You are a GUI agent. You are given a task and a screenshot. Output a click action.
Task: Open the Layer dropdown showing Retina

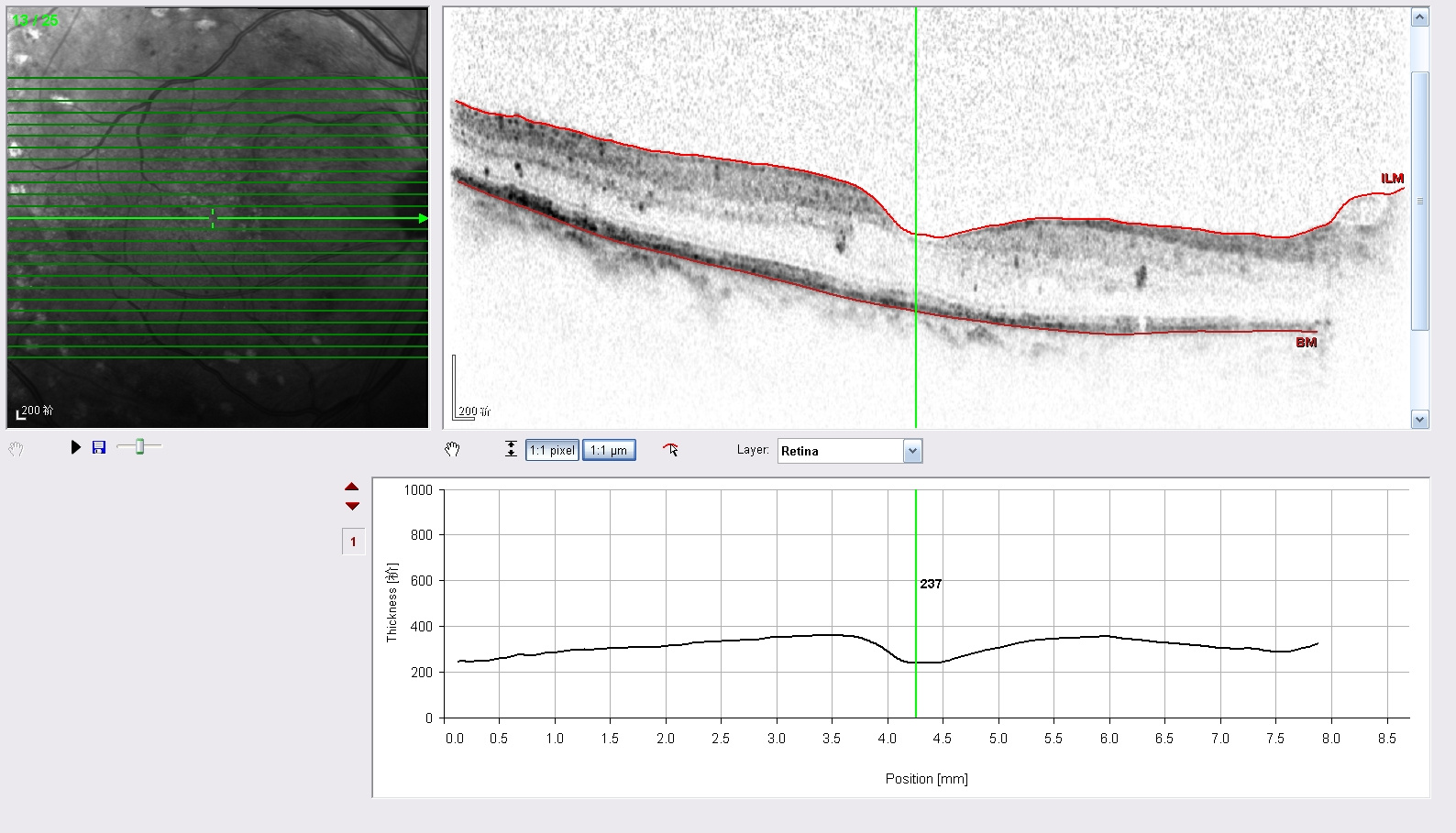tap(850, 451)
